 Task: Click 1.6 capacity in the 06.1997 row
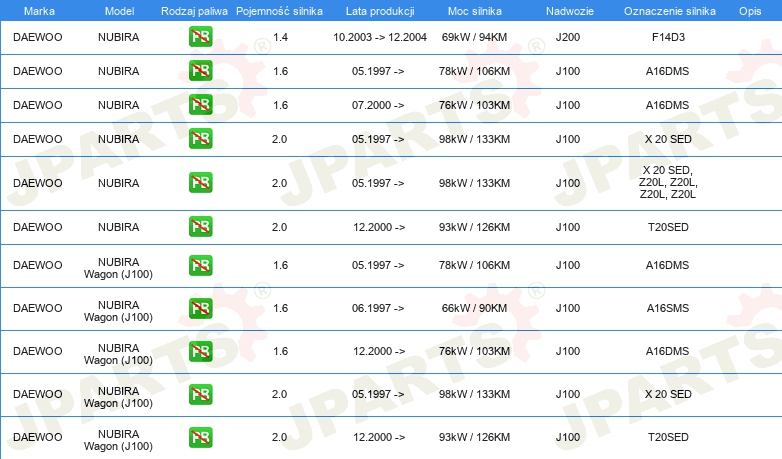(x=280, y=308)
